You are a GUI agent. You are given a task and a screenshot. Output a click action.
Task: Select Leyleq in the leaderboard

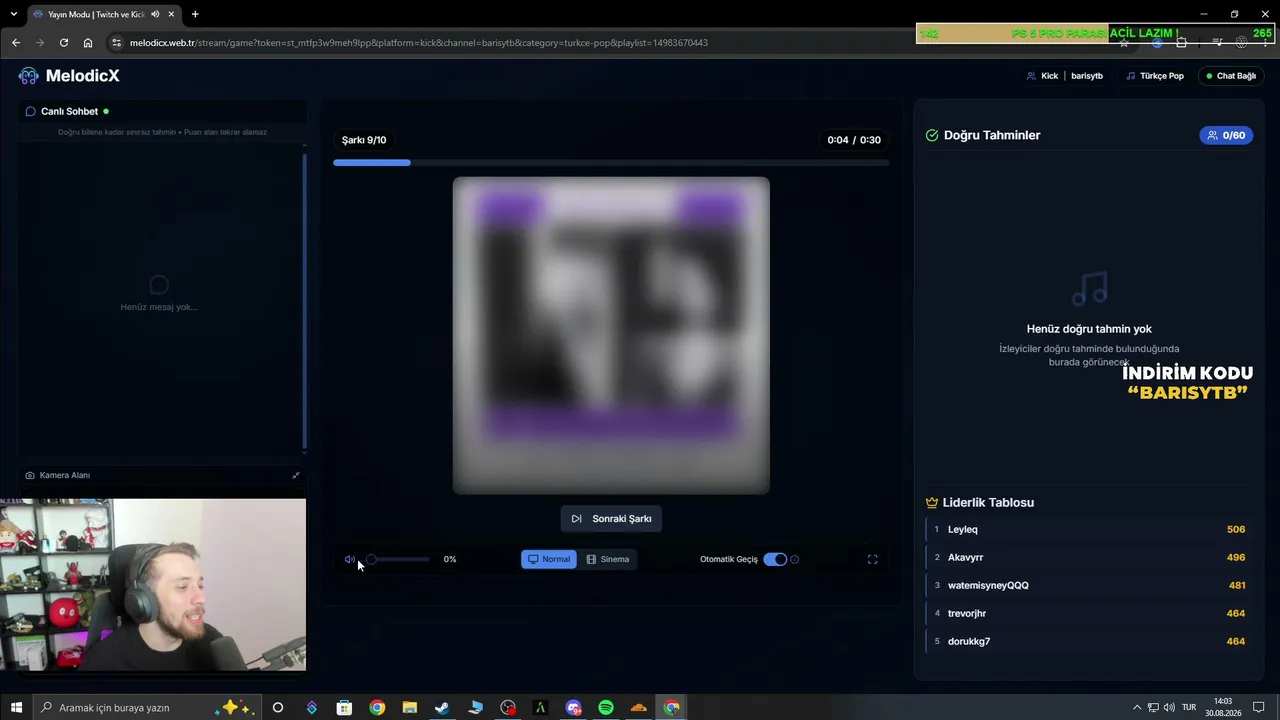pos(1089,530)
